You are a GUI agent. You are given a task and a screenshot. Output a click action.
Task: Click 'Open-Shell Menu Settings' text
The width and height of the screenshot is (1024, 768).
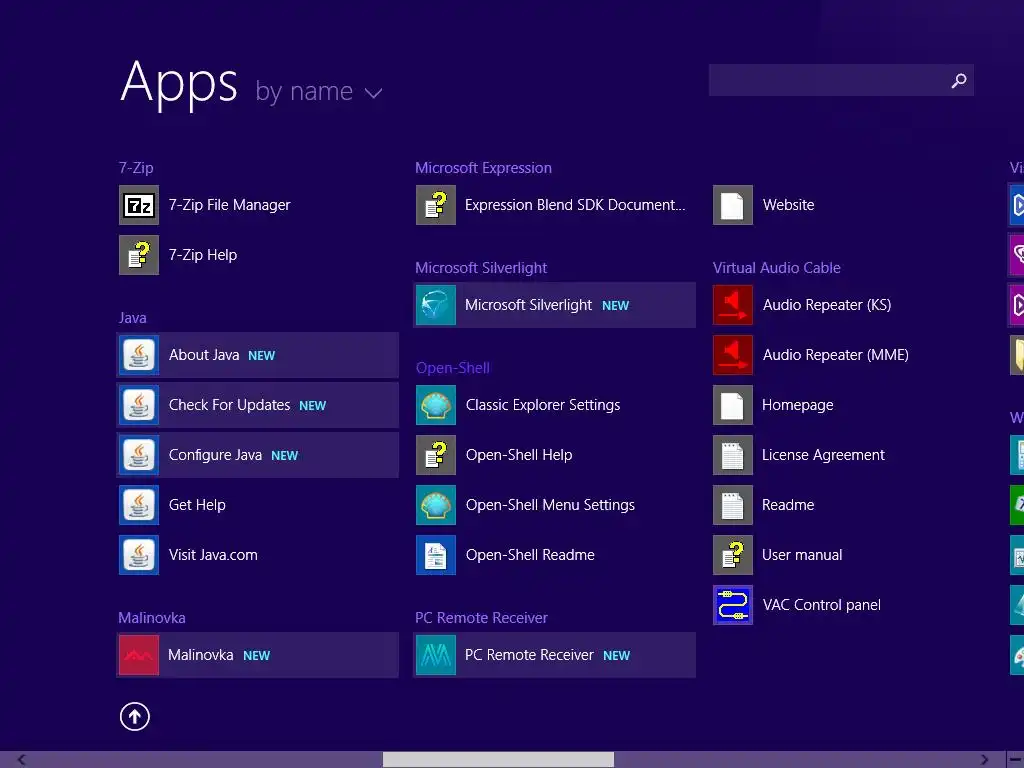[550, 505]
